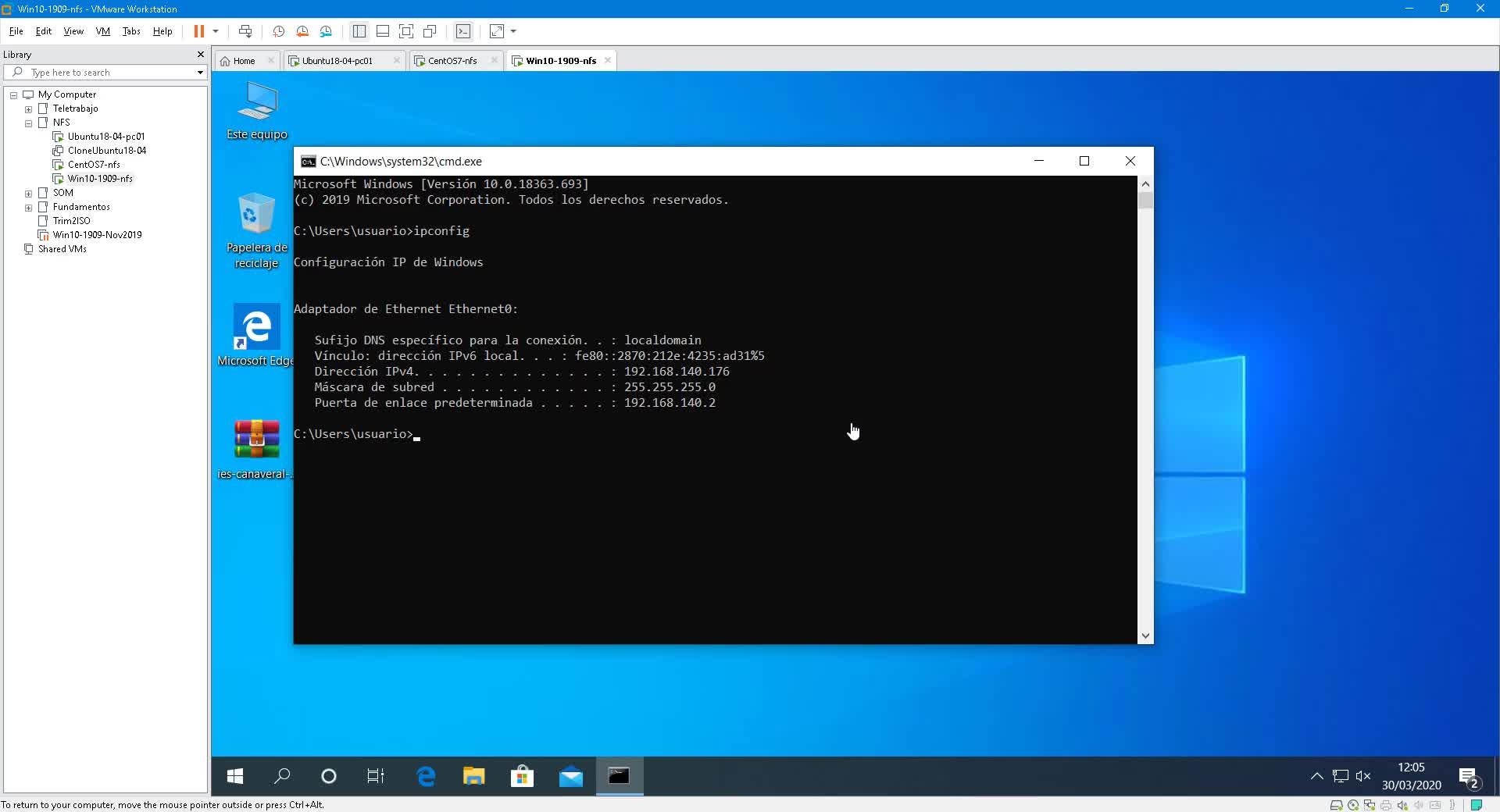
Task: Open the Edit menu
Action: 44,31
